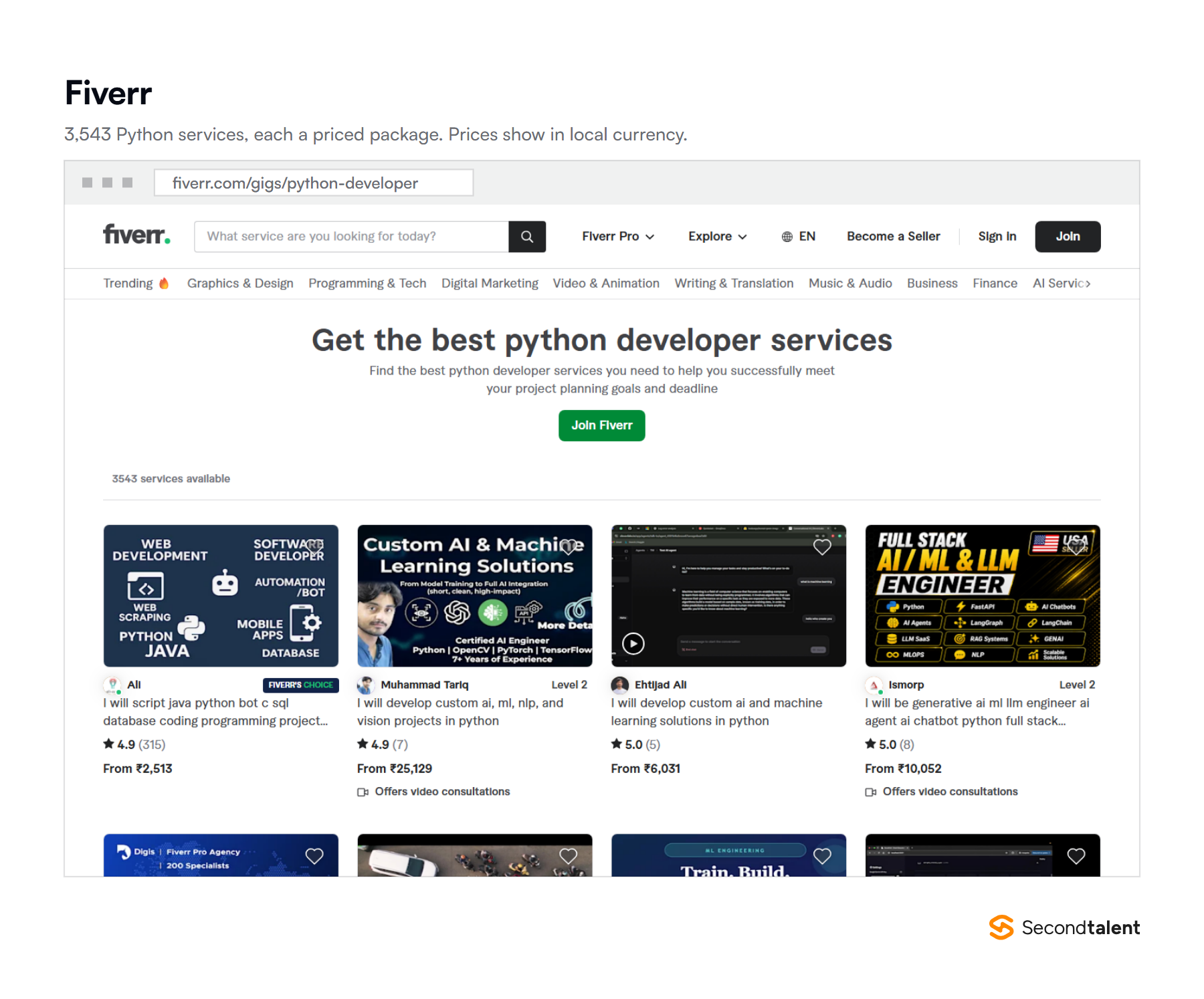This screenshot has width=1204, height=999.
Task: Favorite the car photo gig heart
Action: [x=569, y=856]
